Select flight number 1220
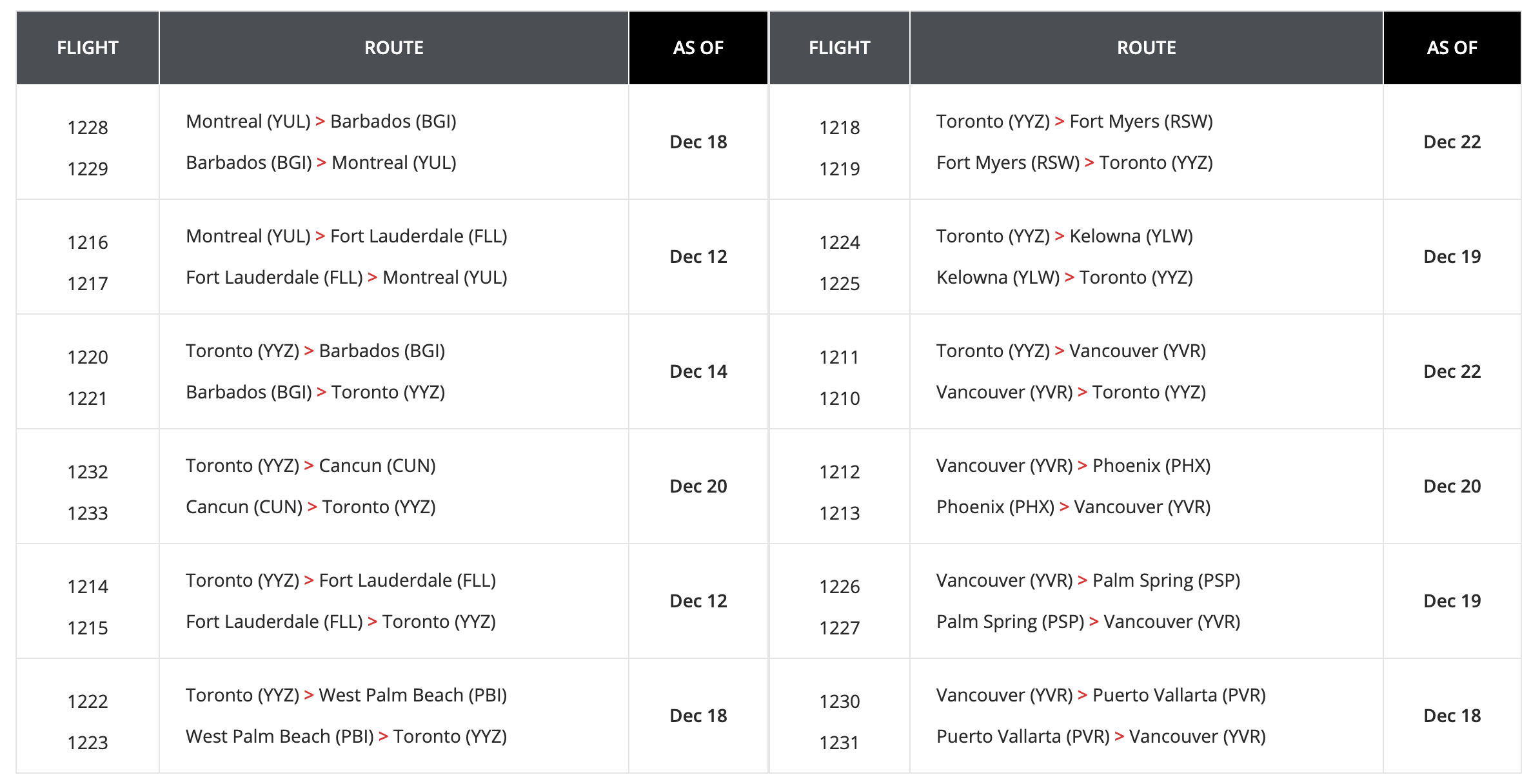The image size is (1531, 784). (x=88, y=357)
